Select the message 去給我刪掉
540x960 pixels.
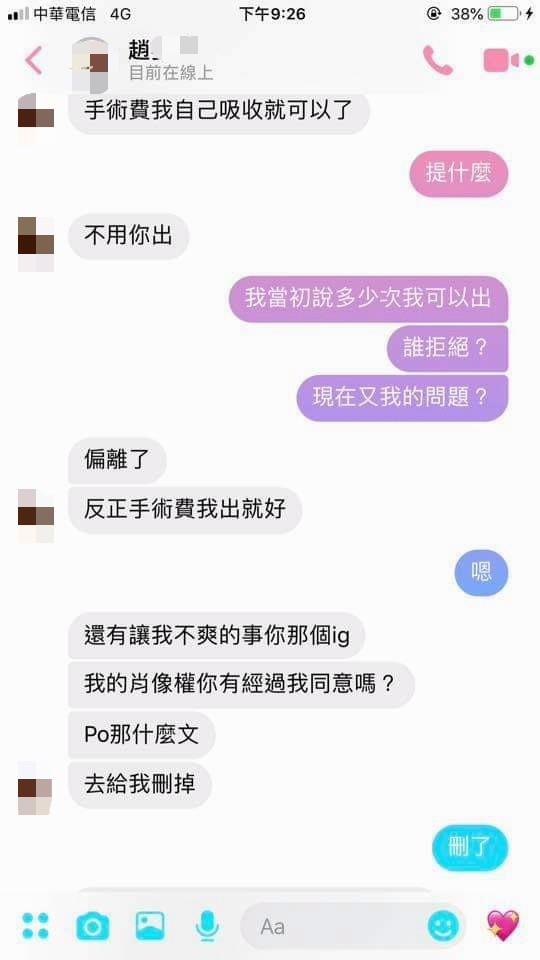click(x=140, y=785)
